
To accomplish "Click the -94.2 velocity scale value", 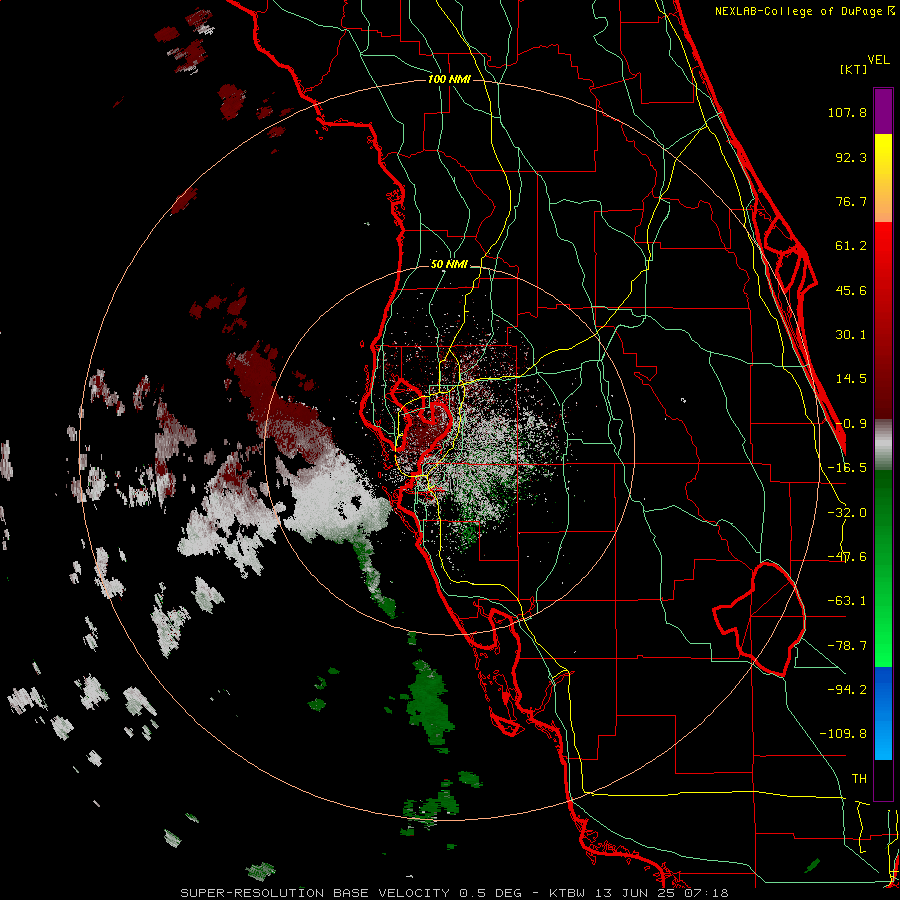I will coord(847,690).
